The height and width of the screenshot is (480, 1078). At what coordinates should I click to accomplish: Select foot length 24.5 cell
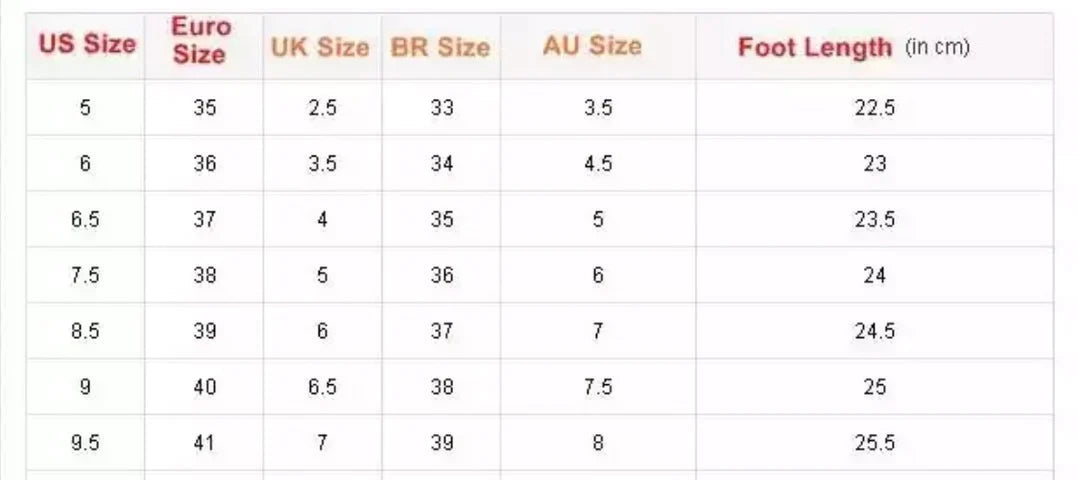click(874, 331)
